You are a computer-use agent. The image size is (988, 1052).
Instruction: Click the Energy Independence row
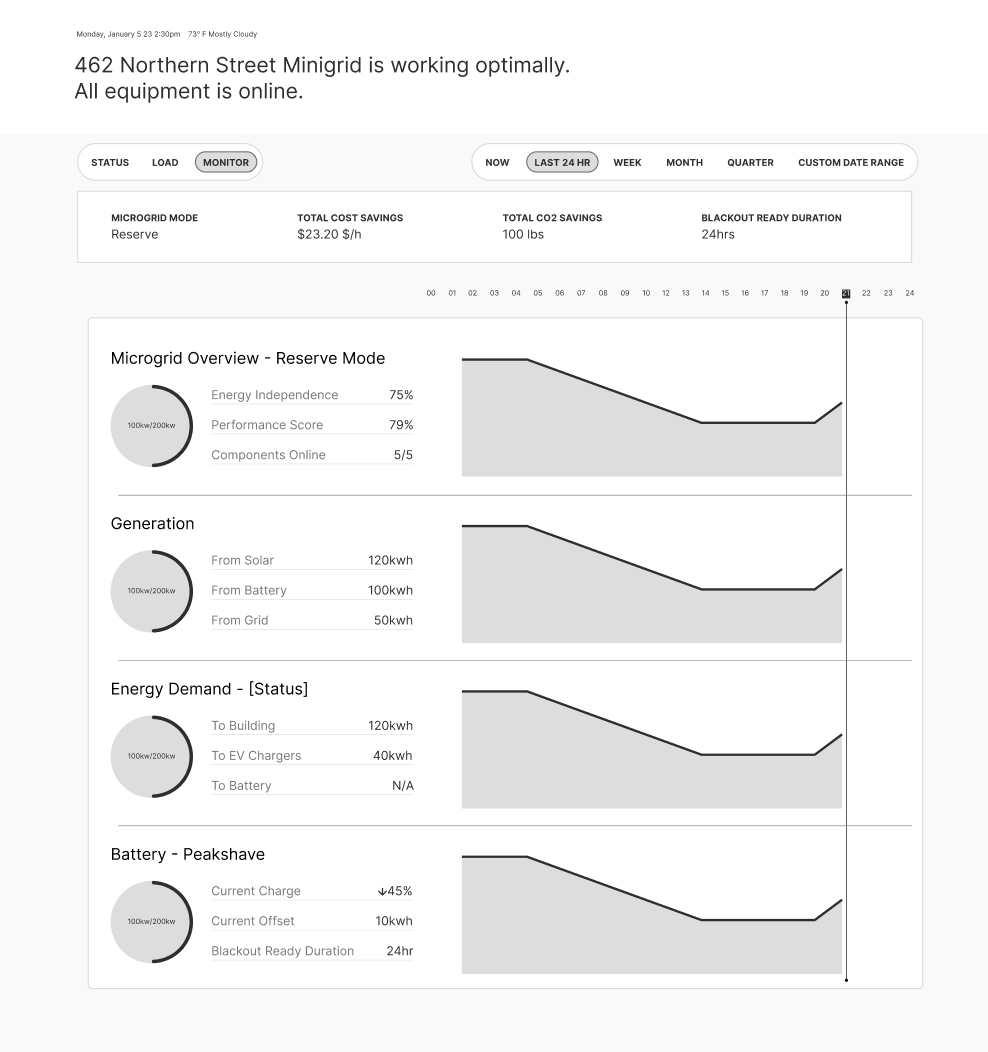(x=312, y=395)
